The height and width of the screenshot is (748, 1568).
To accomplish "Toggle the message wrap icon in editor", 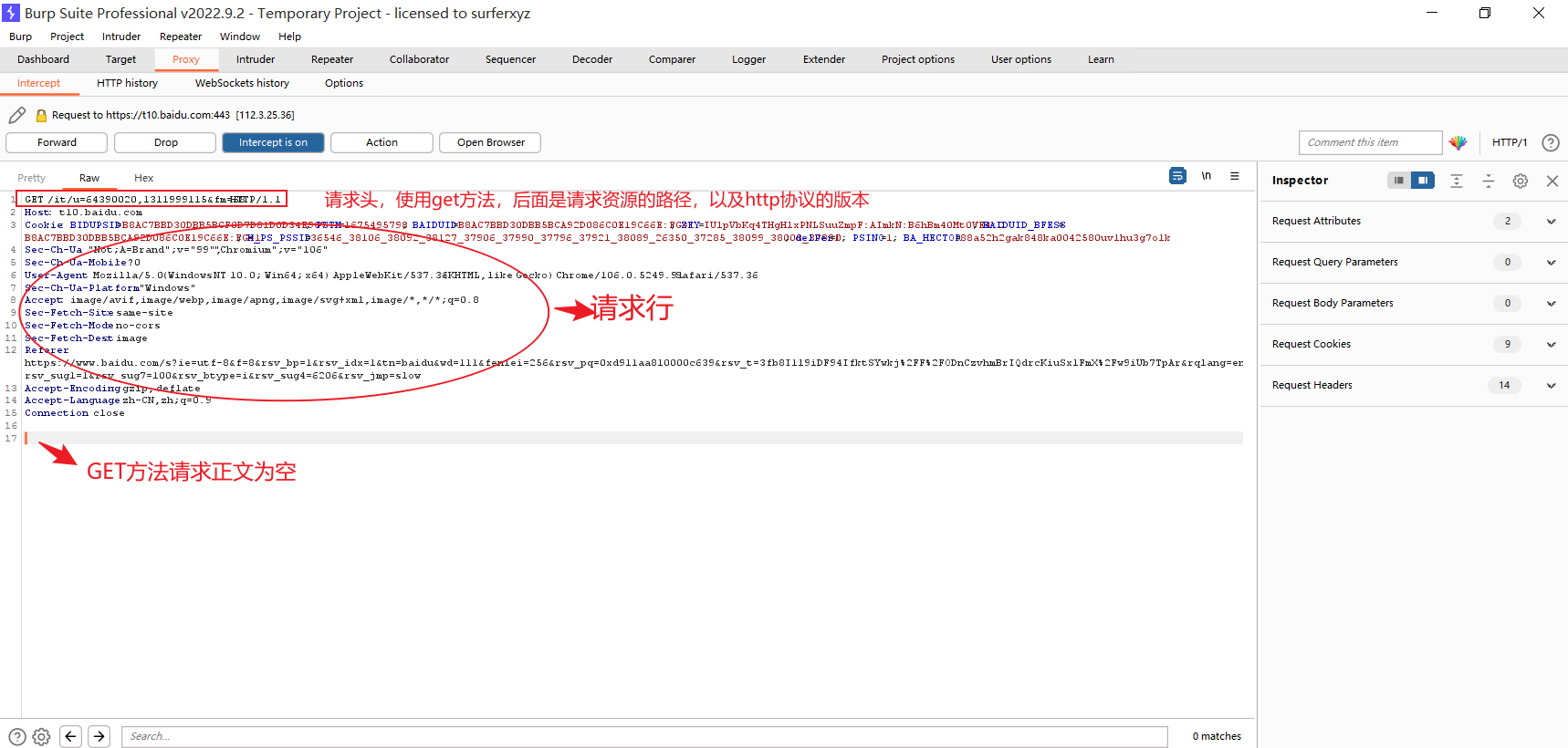I will coord(1177,176).
